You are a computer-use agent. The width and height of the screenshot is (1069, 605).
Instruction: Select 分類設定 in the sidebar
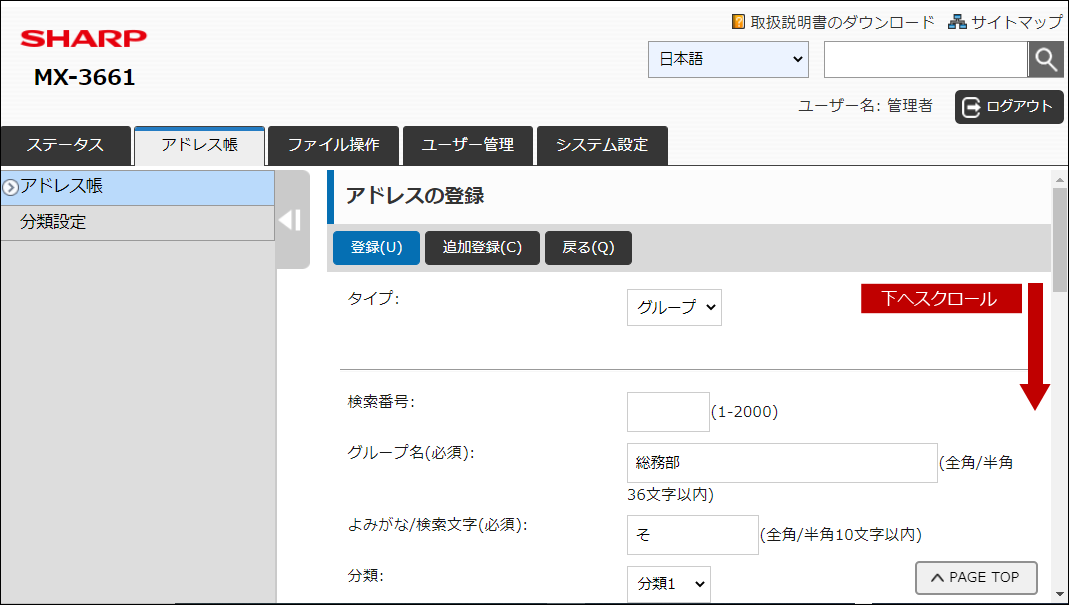(x=138, y=222)
